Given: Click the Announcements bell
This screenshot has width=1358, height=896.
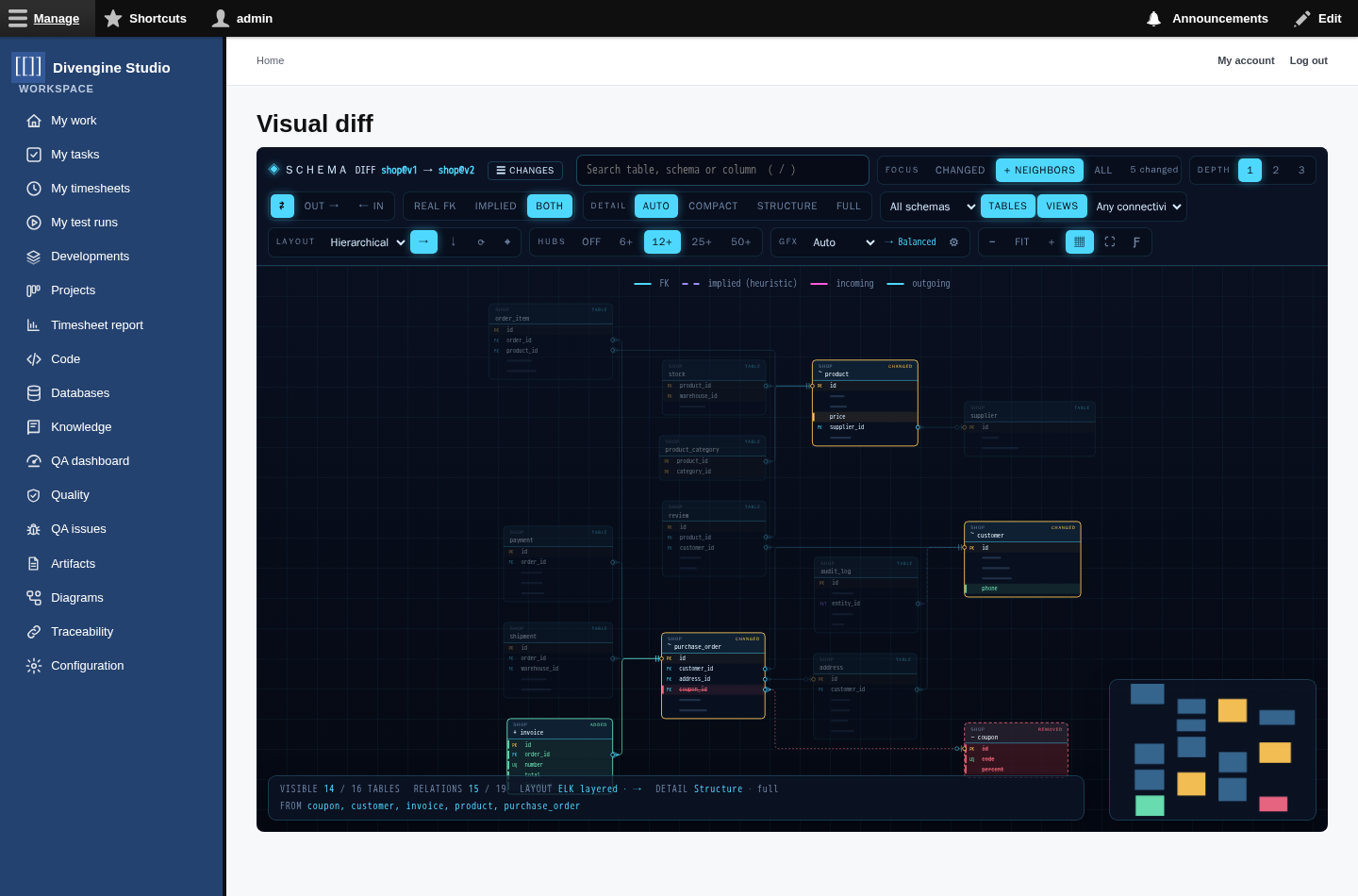Looking at the screenshot, I should tap(1207, 19).
